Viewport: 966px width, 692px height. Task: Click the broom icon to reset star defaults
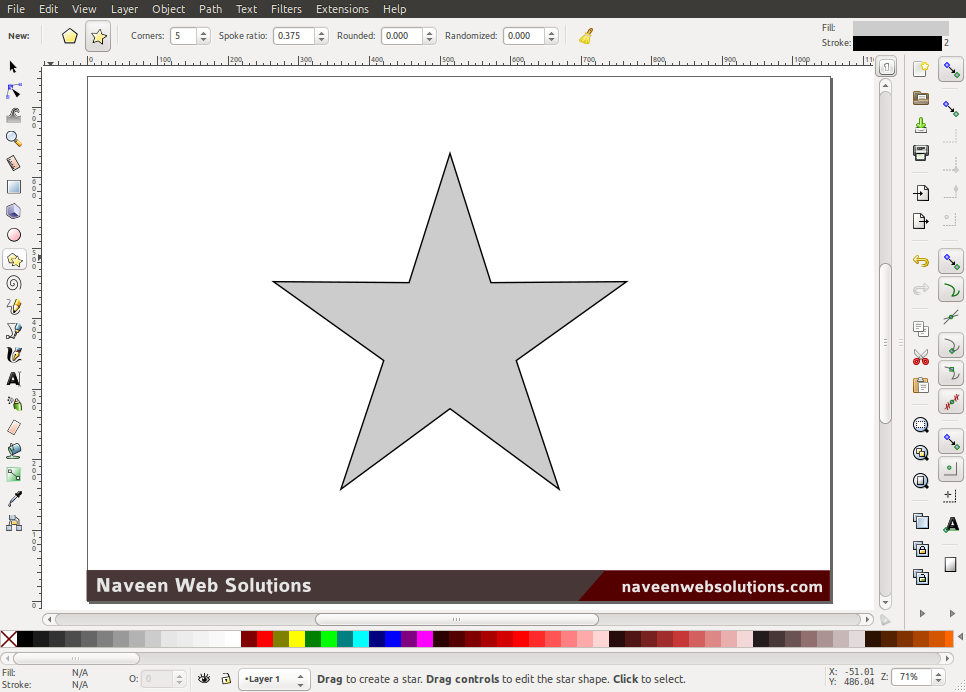[585, 36]
